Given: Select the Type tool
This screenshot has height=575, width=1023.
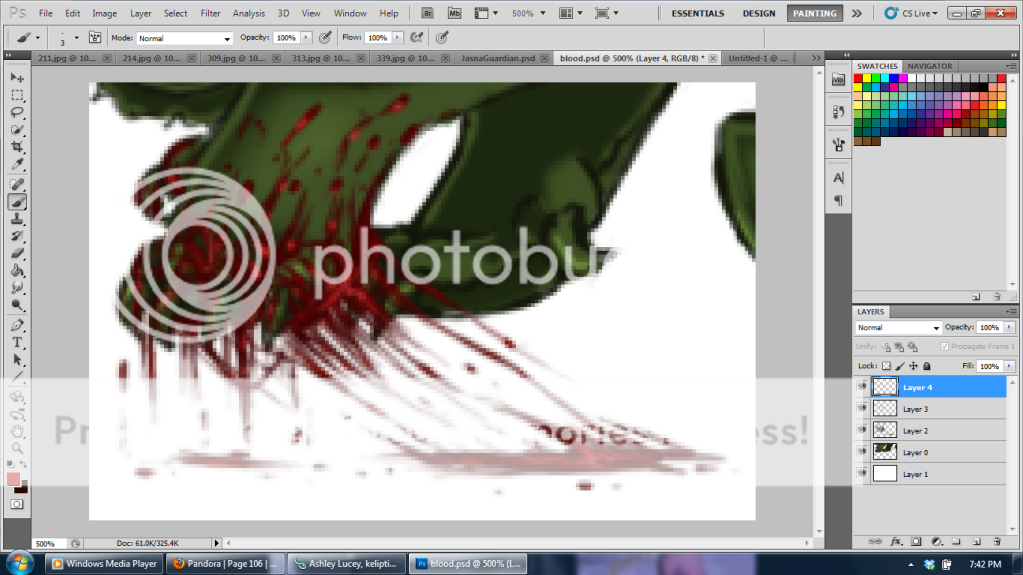Looking at the screenshot, I should pos(17,342).
